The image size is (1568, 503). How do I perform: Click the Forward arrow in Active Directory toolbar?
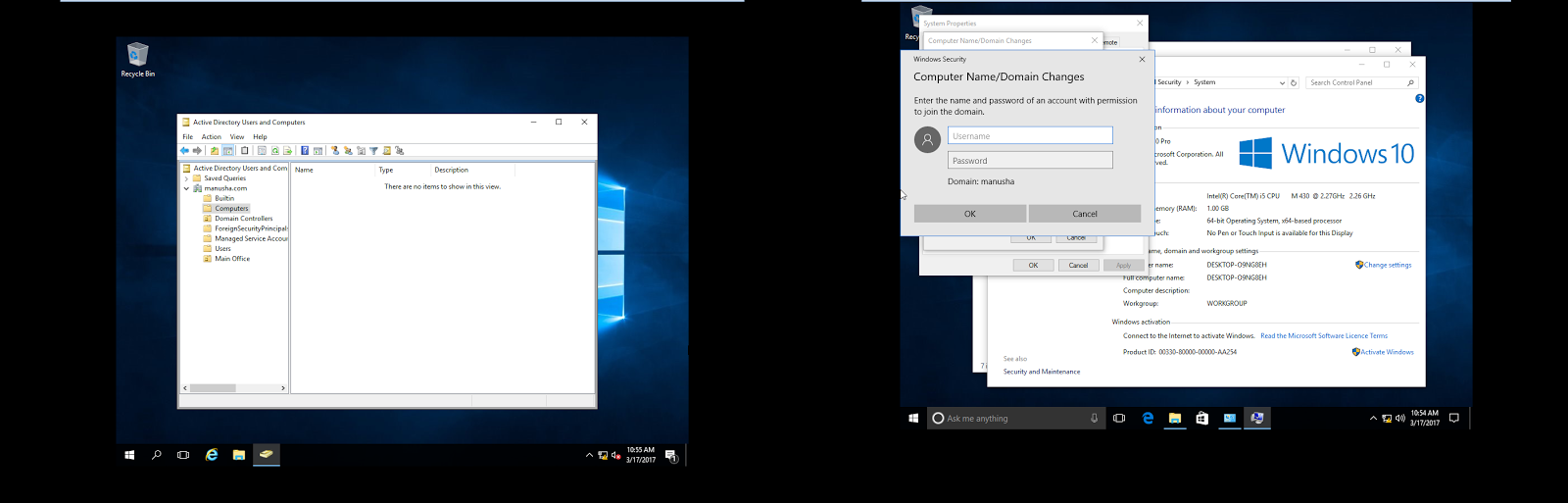(197, 151)
